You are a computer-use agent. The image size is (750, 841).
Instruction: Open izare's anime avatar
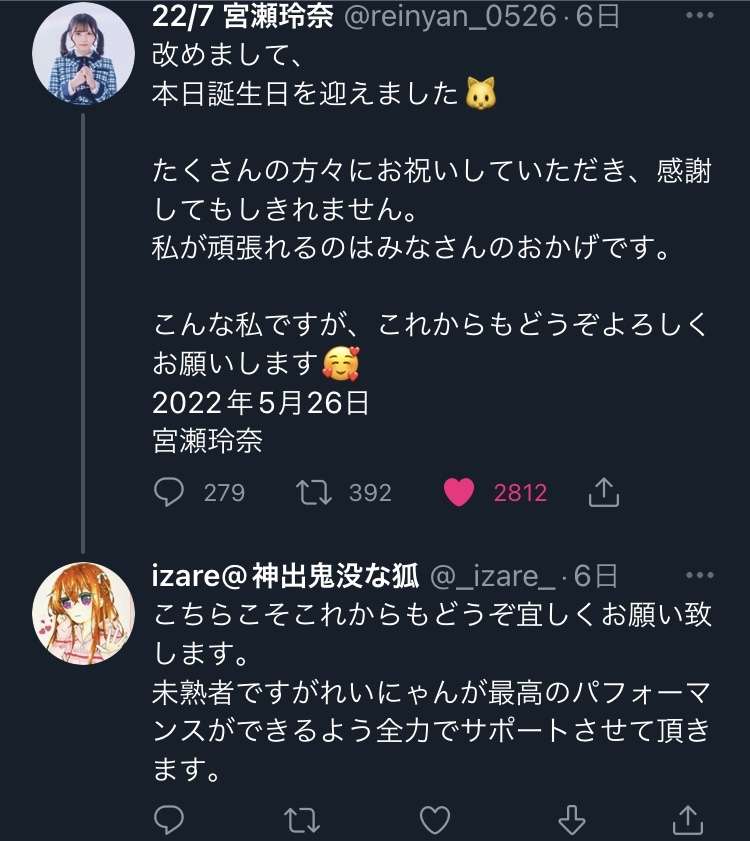click(84, 612)
